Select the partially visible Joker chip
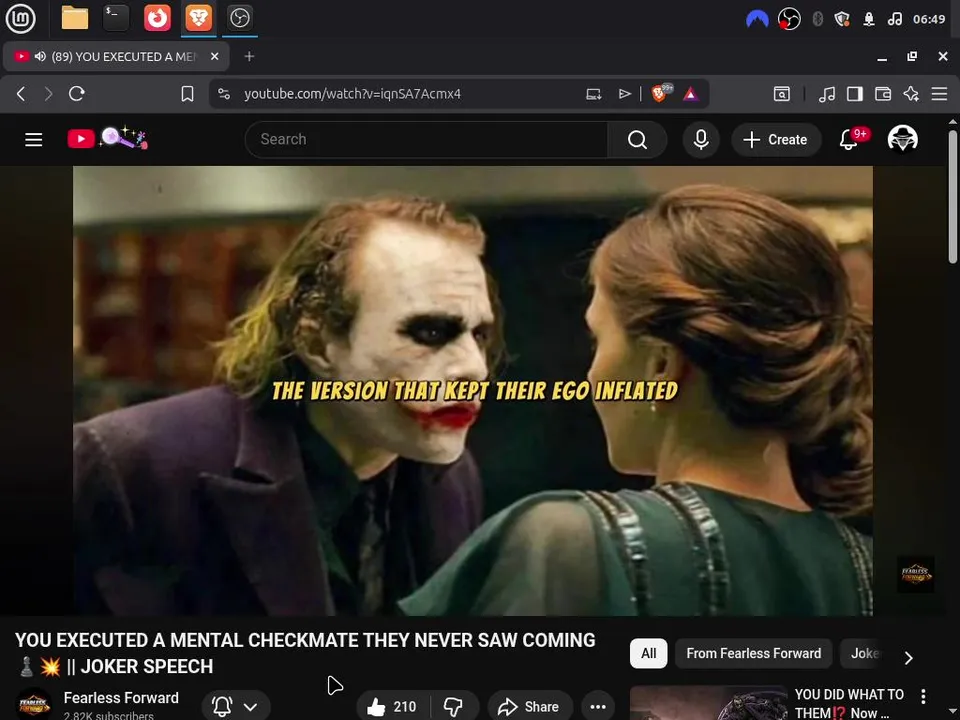Image resolution: width=960 pixels, height=720 pixels. pyautogui.click(x=864, y=653)
